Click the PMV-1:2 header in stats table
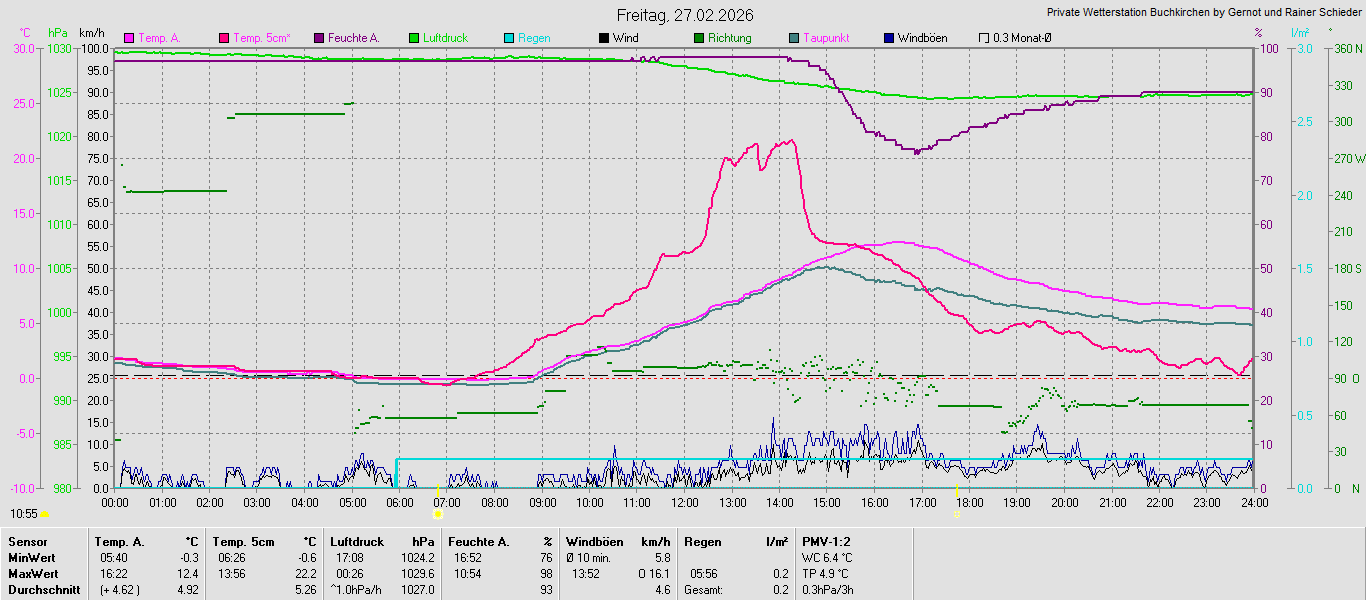The image size is (1366, 600). pyautogui.click(x=824, y=542)
